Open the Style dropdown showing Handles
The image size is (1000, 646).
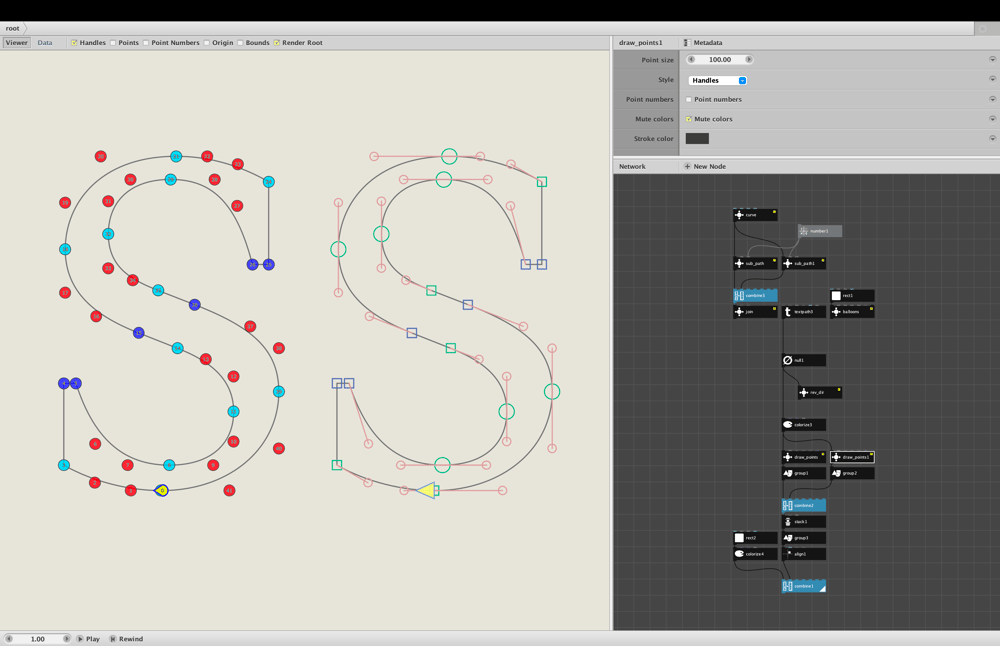pyautogui.click(x=717, y=80)
